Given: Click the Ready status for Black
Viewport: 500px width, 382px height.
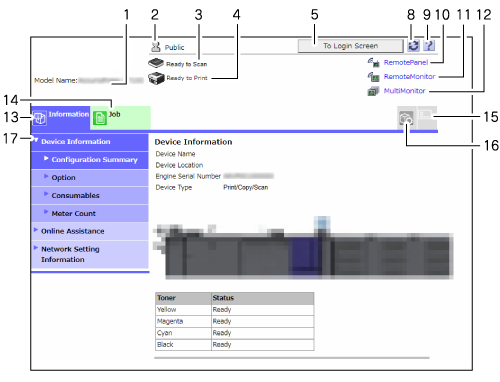Looking at the screenshot, I should coord(222,345).
